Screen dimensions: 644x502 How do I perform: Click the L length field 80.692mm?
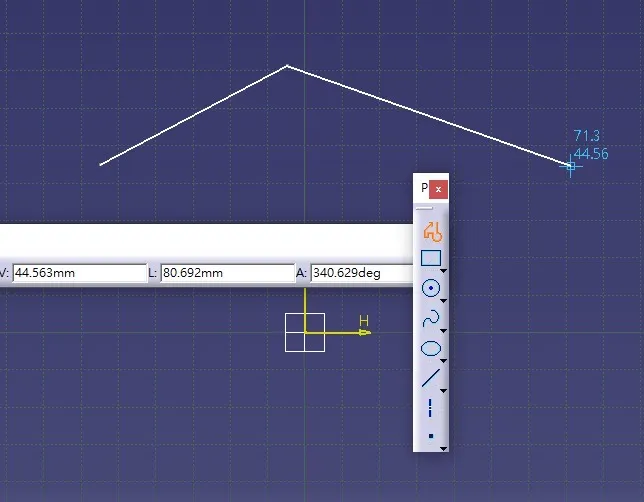click(x=228, y=273)
